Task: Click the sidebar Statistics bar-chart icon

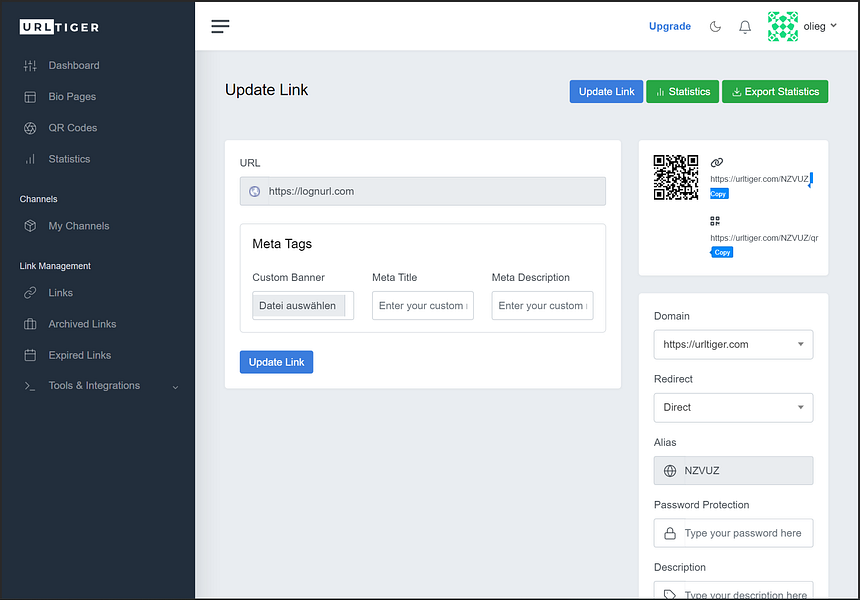Action: [30, 160]
